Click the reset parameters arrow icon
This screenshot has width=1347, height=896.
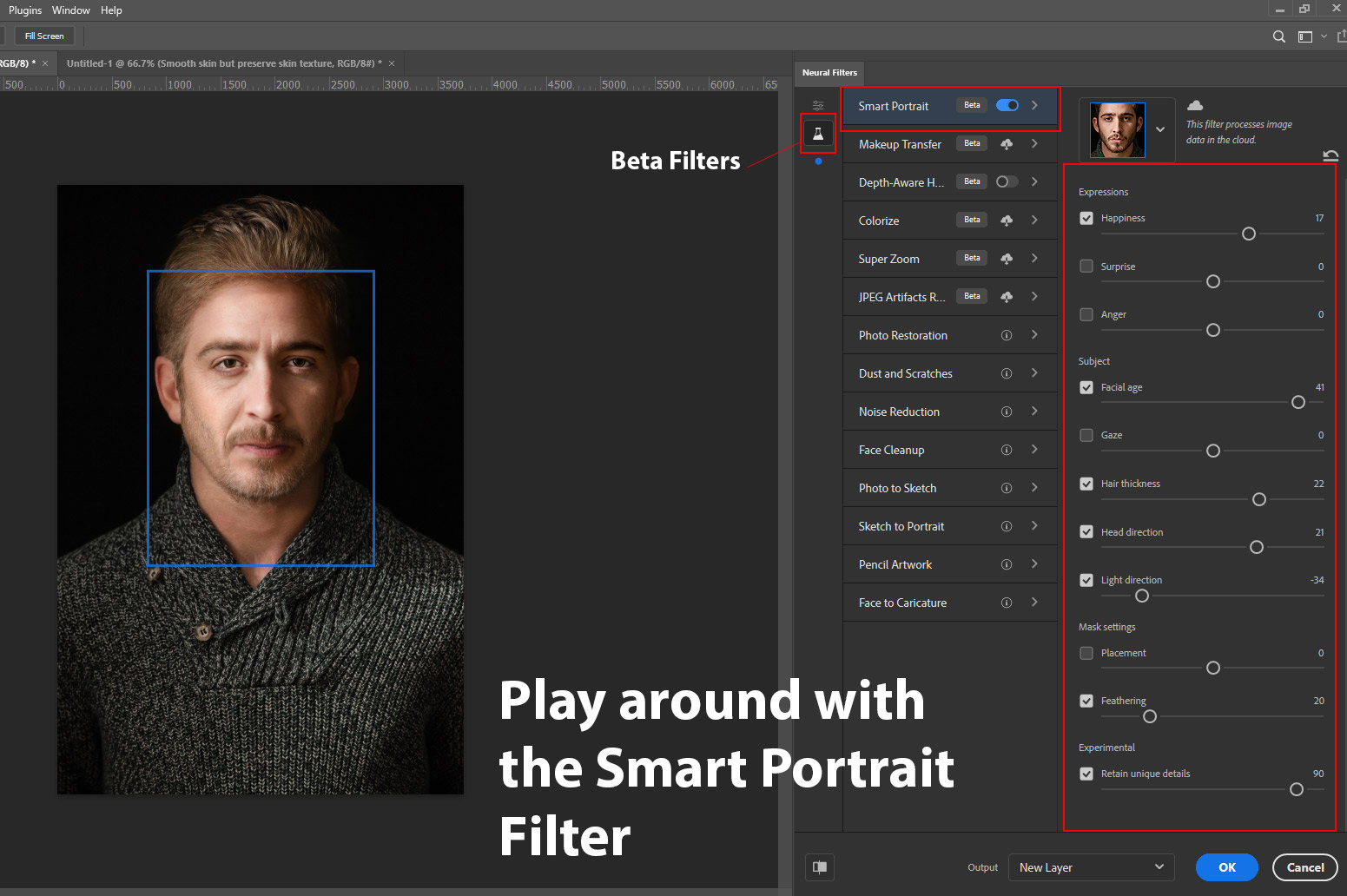click(x=1330, y=156)
